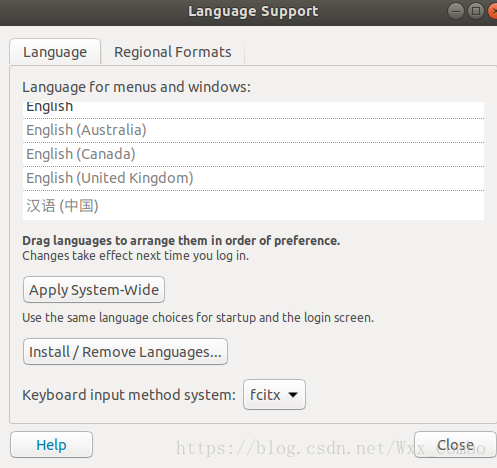This screenshot has height=468, width=497.
Task: Open Install / Remove Languages dialog
Action: pos(125,352)
